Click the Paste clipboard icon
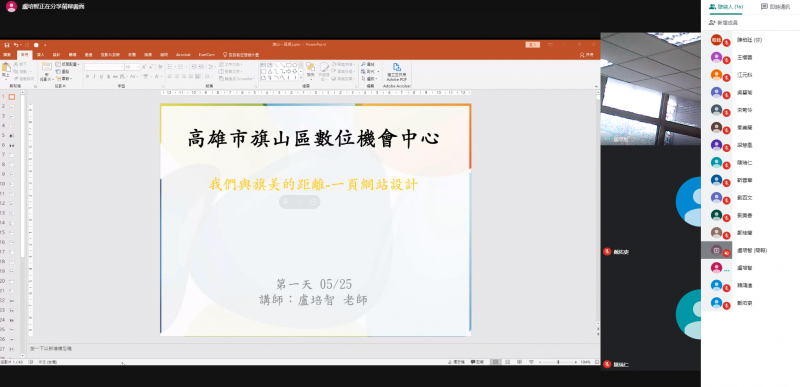Screen dimensions: 800x387 (x=6, y=68)
